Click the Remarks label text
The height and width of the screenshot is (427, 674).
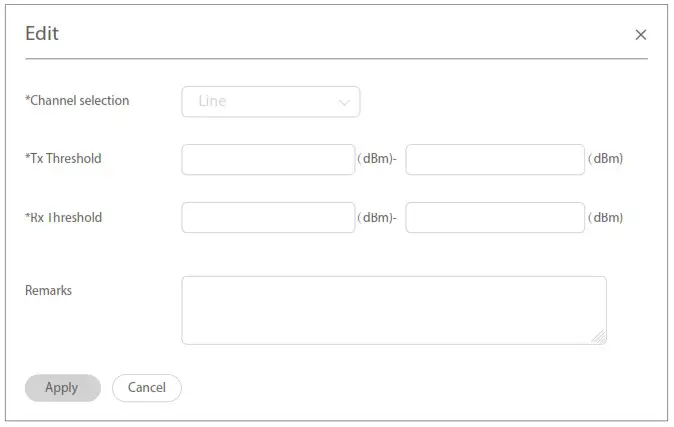pos(48,290)
